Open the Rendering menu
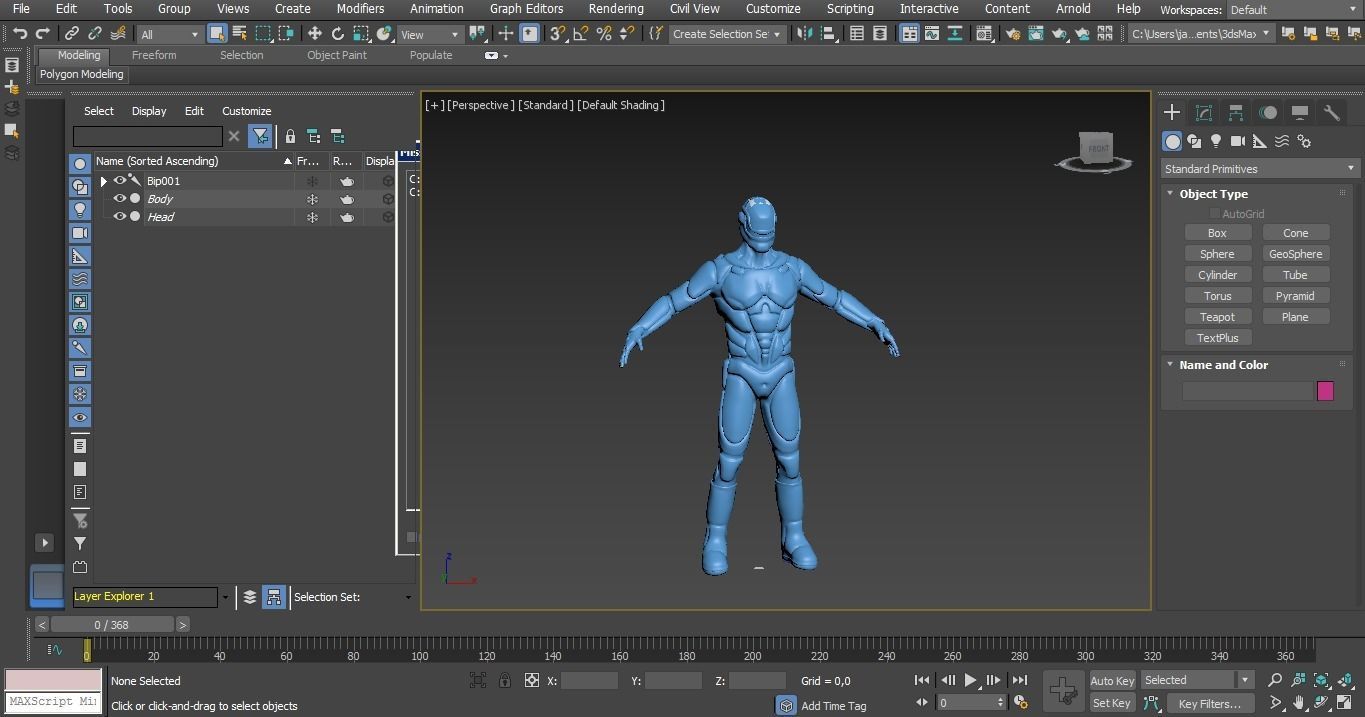This screenshot has height=717, width=1365. (x=616, y=8)
